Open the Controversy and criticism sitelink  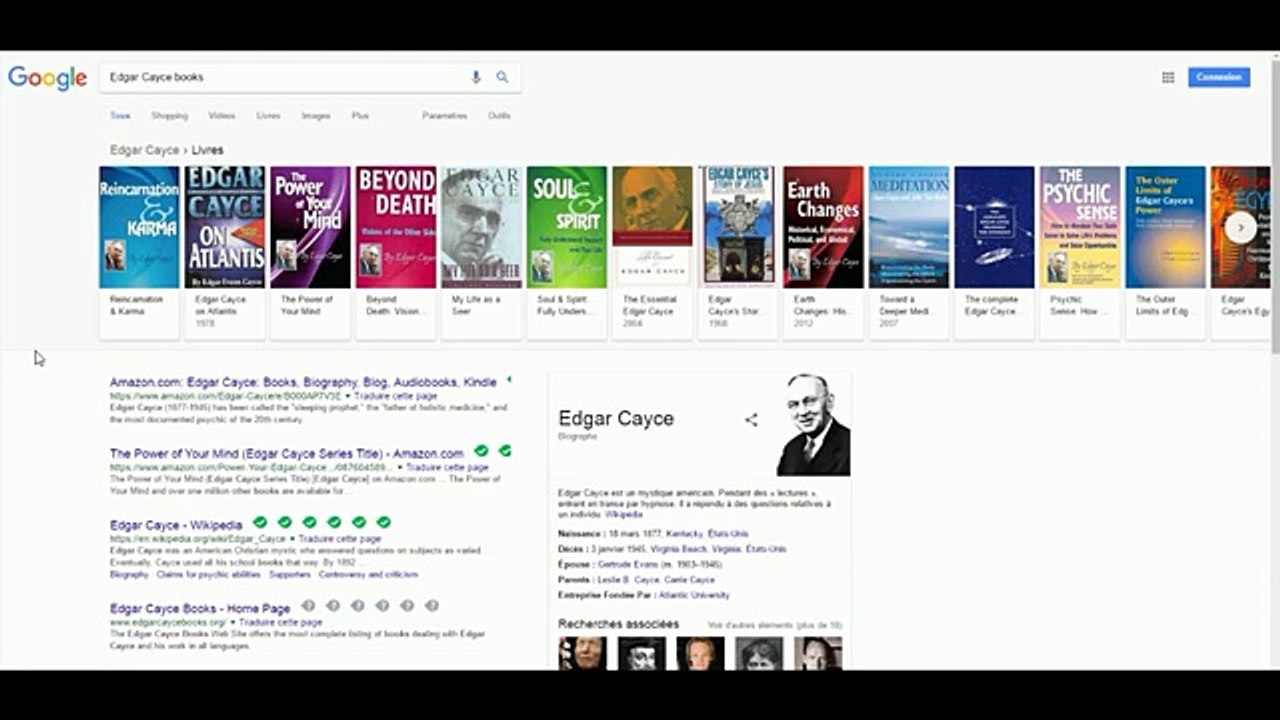368,575
